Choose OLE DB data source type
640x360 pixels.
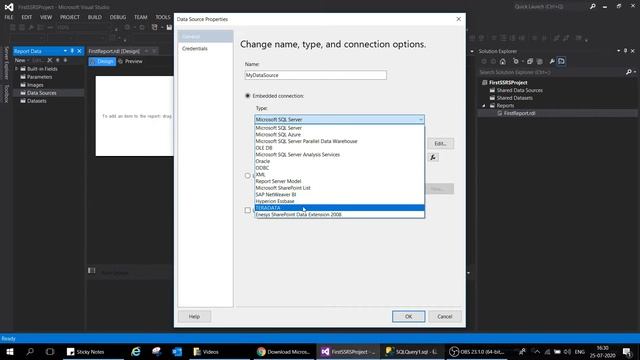click(x=339, y=148)
